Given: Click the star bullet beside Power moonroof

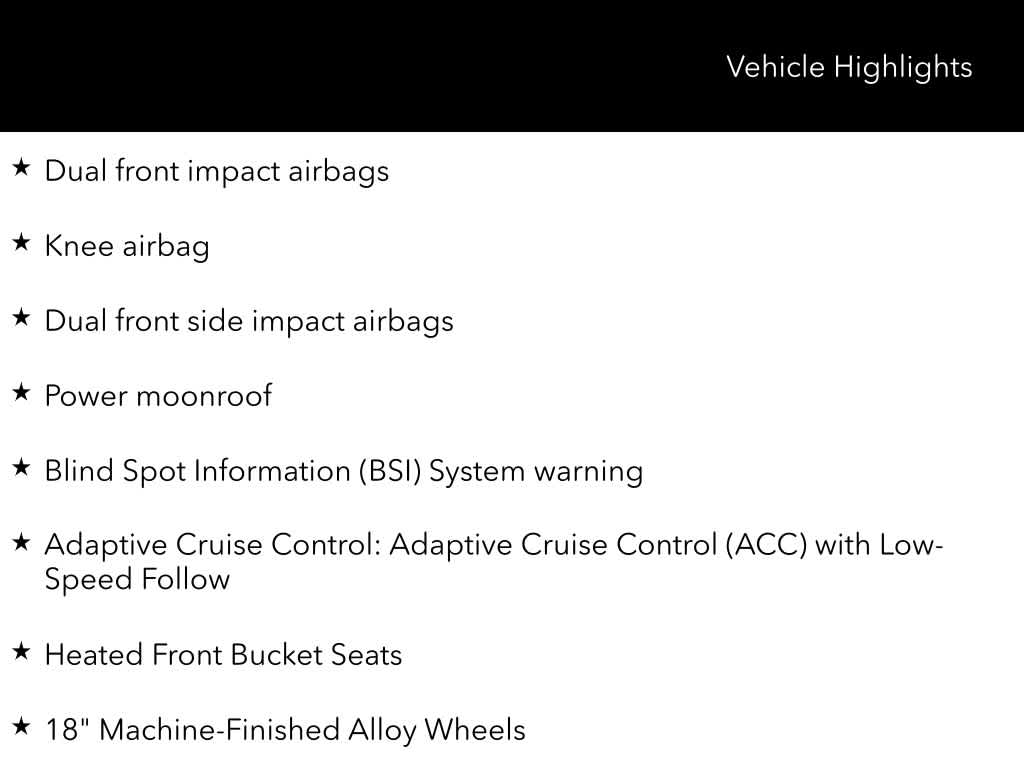Looking at the screenshot, I should 21,393.
